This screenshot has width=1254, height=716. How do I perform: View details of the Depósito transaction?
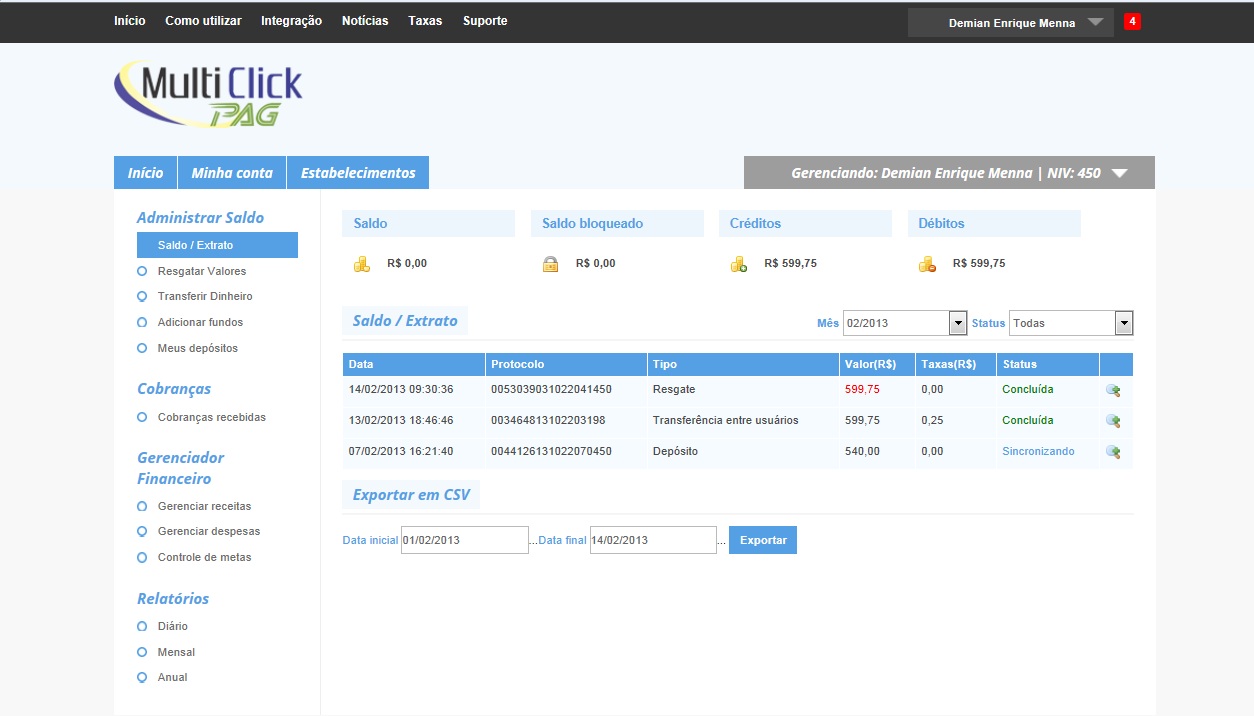tap(1112, 451)
